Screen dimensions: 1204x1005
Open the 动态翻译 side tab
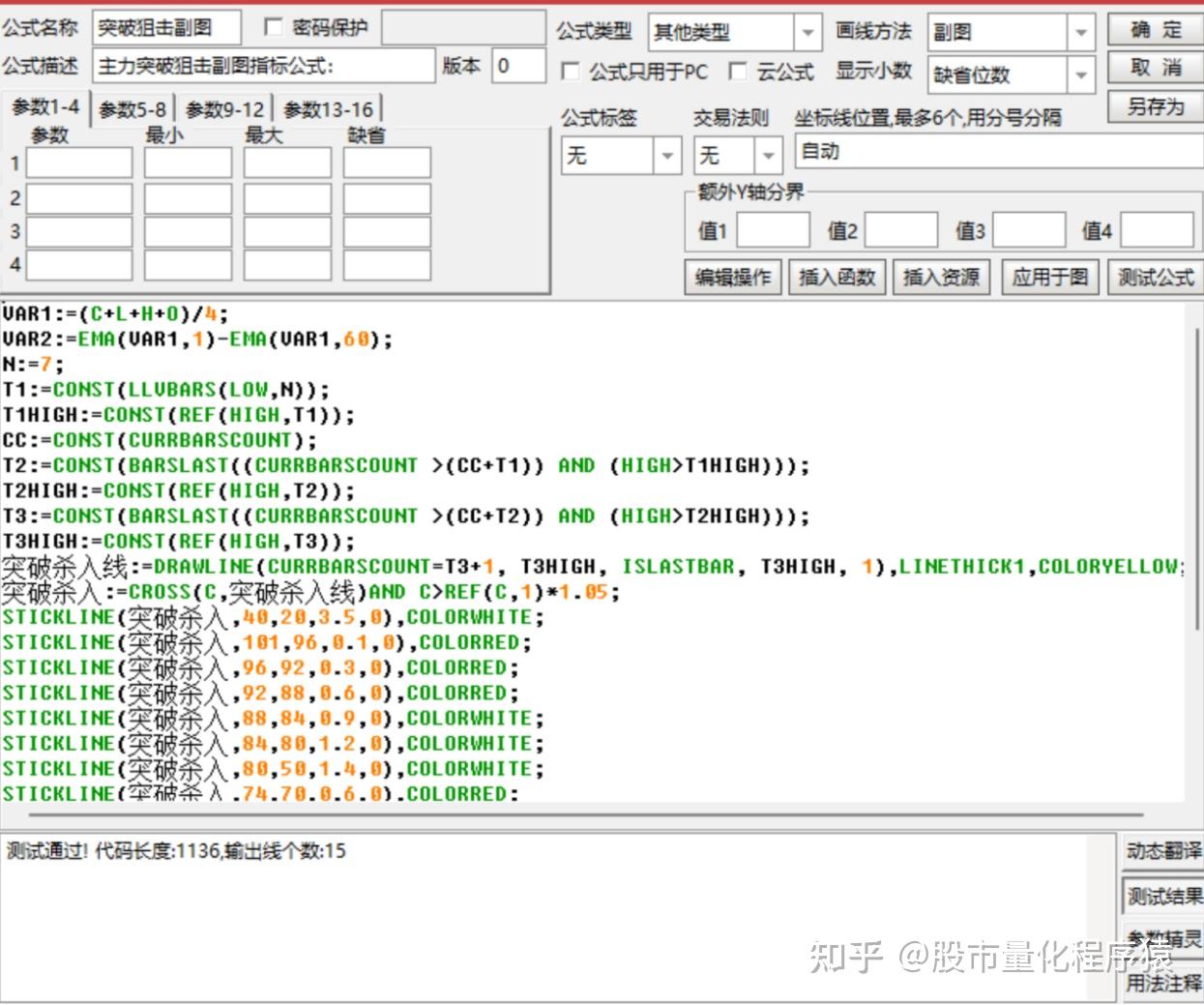tap(1163, 851)
